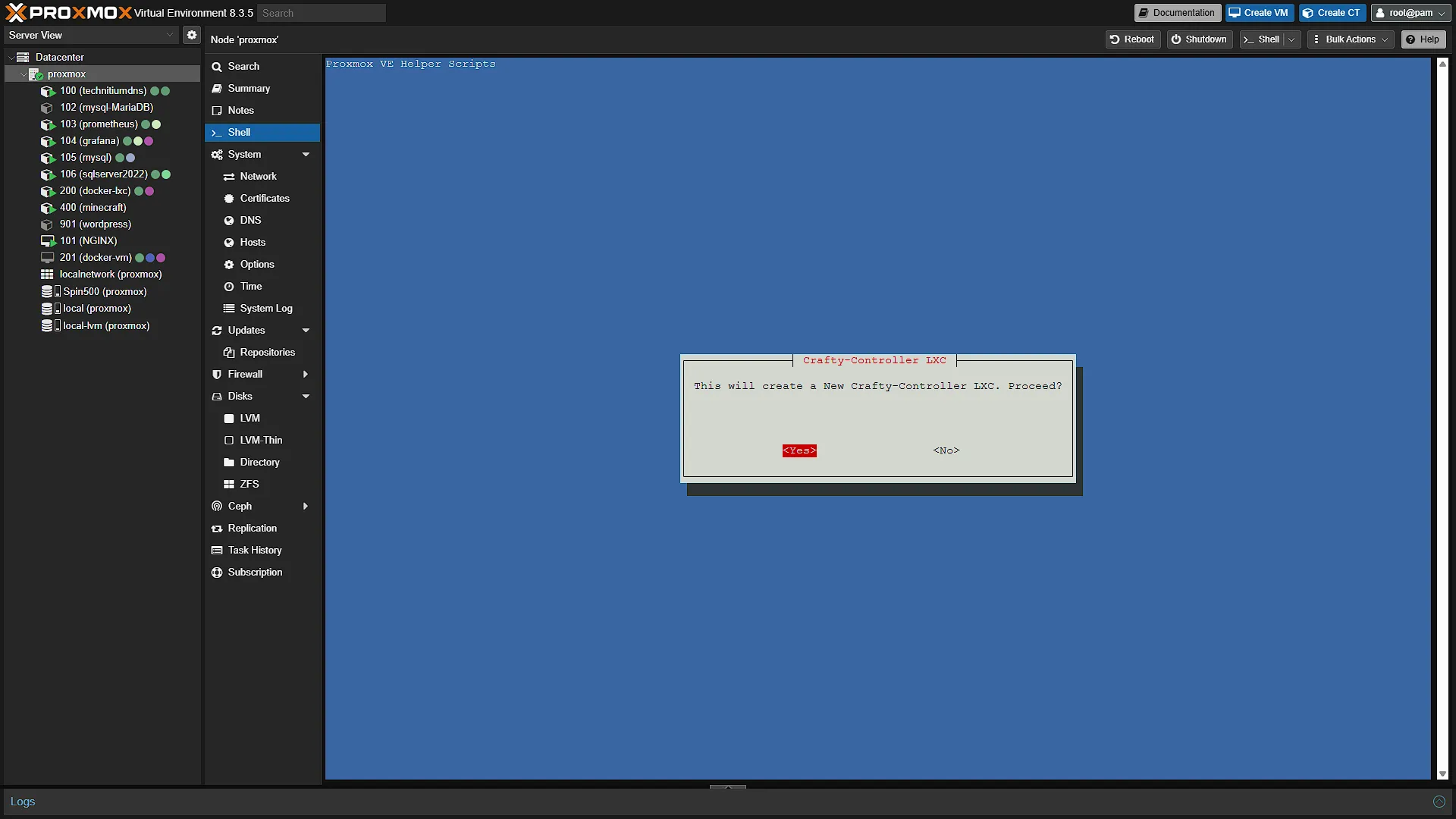
Task: Open the Shell dropdown arrow in toolbar
Action: tap(1291, 39)
